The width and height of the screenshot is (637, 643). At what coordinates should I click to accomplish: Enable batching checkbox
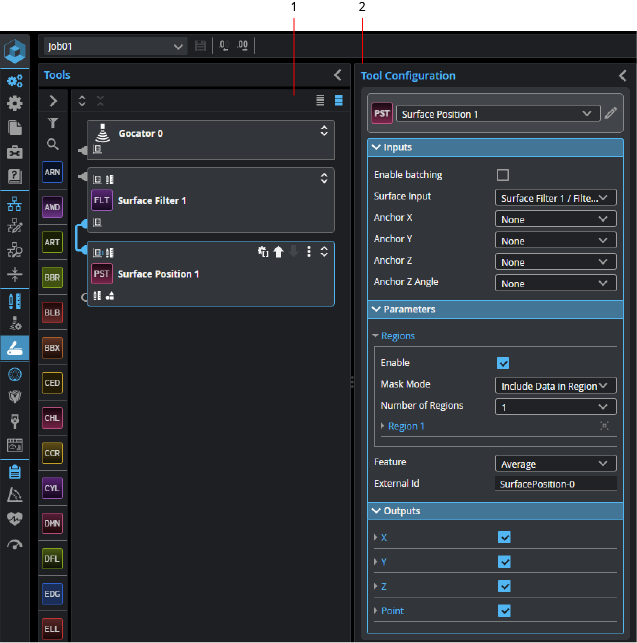(503, 174)
